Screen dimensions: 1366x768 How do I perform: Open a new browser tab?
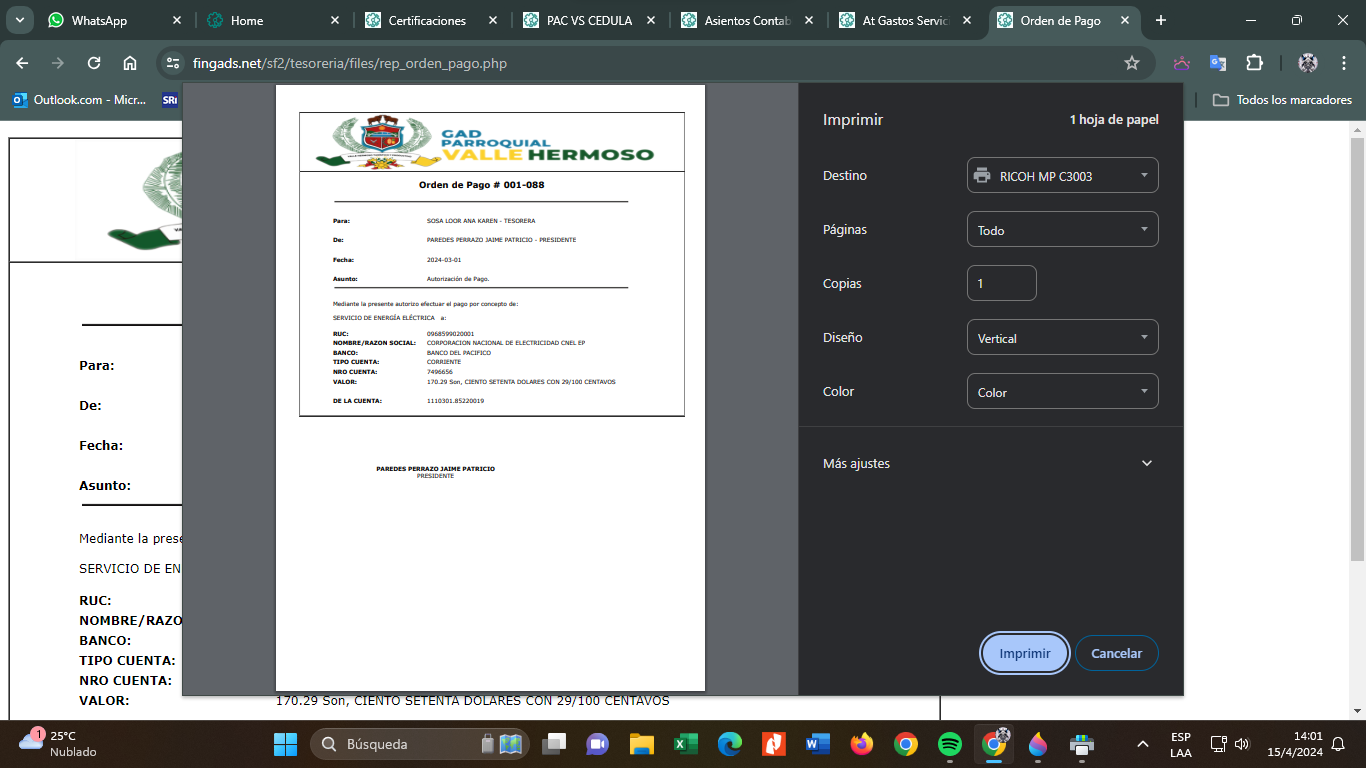pyautogui.click(x=1161, y=20)
